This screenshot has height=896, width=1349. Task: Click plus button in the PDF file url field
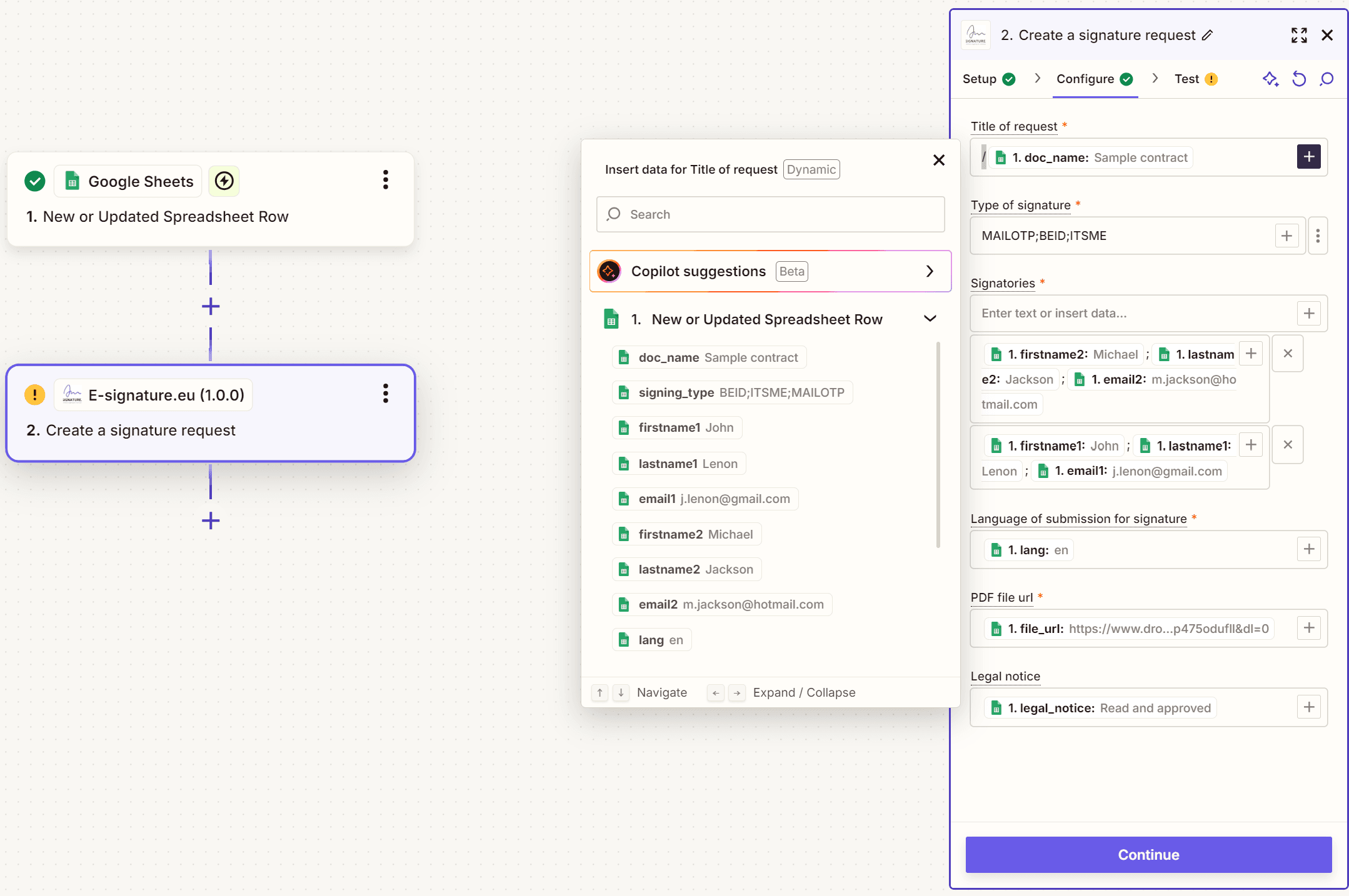pyautogui.click(x=1309, y=628)
